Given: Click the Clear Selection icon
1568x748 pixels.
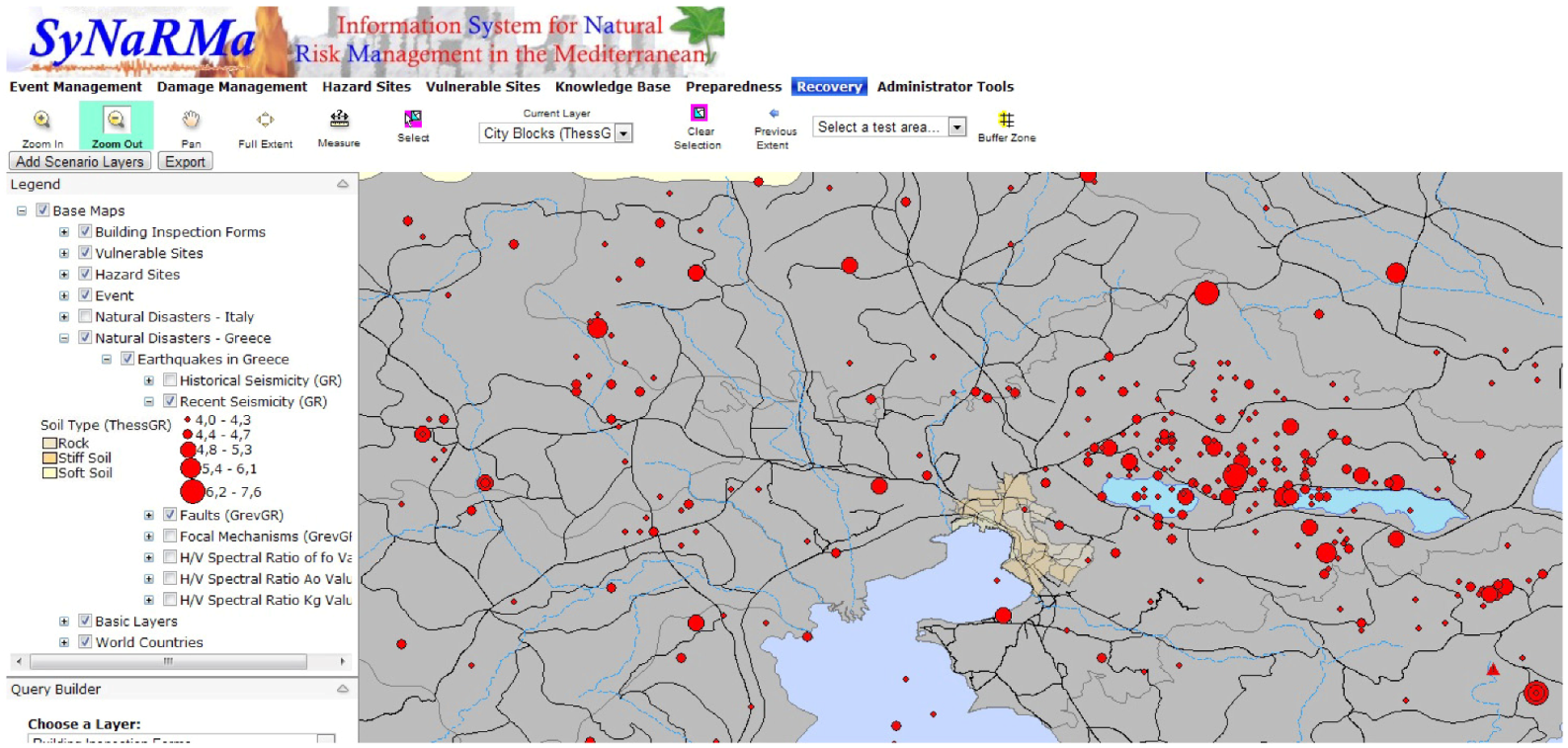Looking at the screenshot, I should pyautogui.click(x=699, y=113).
